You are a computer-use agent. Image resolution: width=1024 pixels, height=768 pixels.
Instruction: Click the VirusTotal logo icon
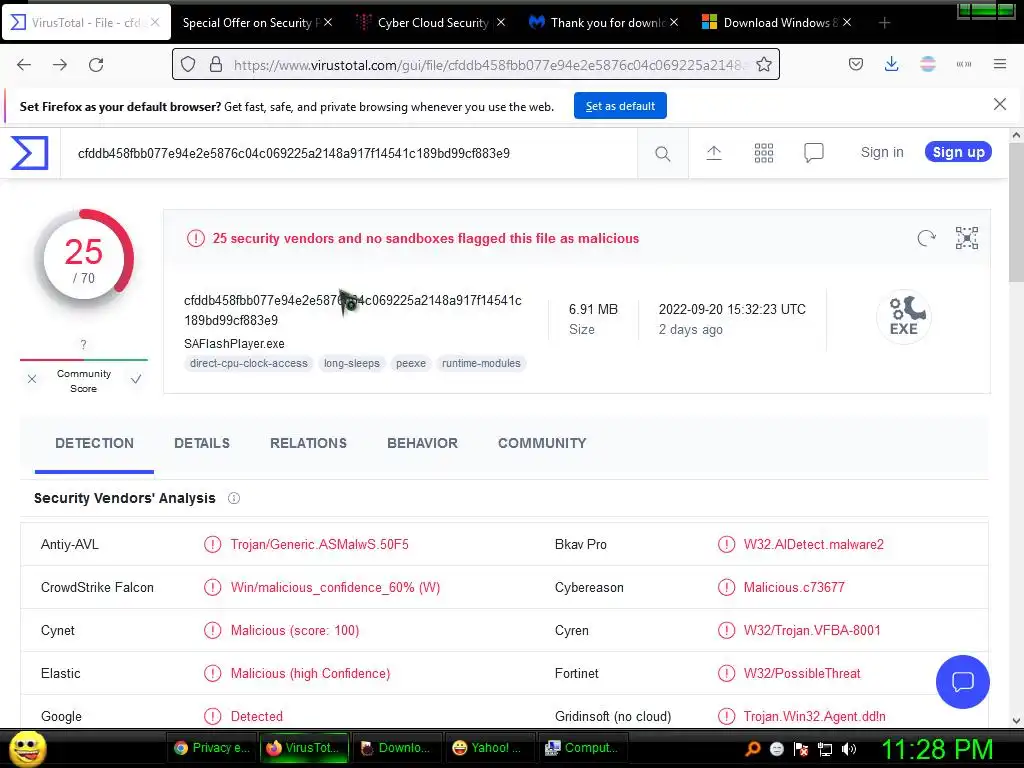29,153
